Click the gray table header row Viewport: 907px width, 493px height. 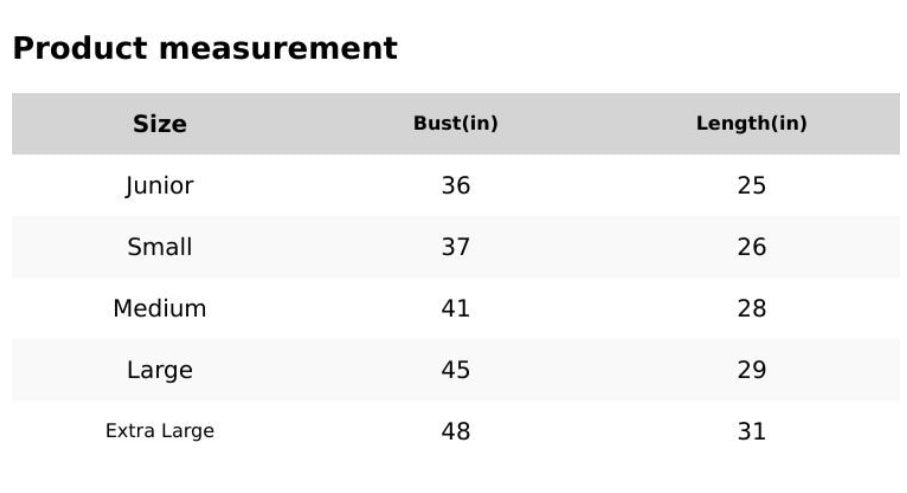456,124
